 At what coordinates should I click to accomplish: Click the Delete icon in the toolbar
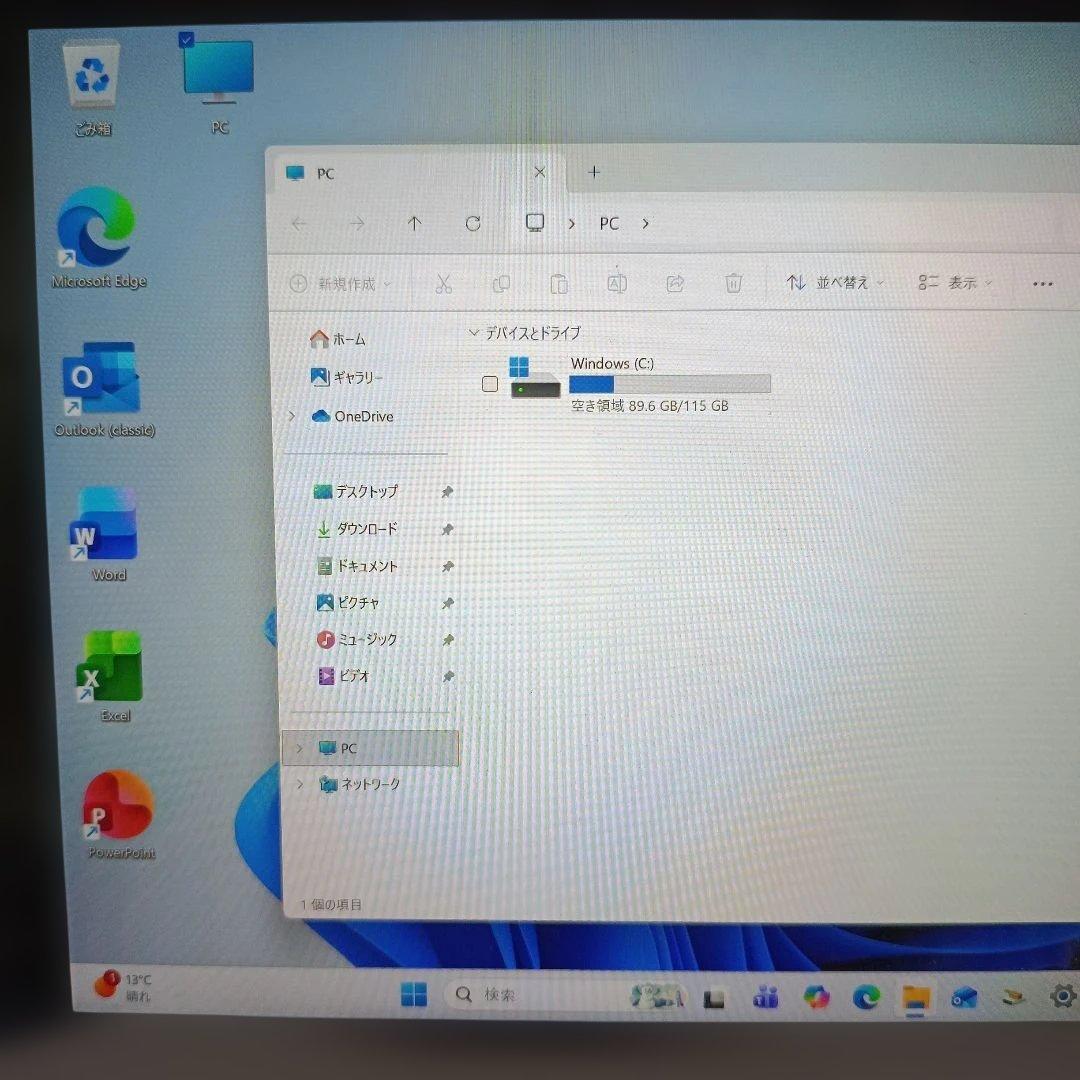pos(733,283)
